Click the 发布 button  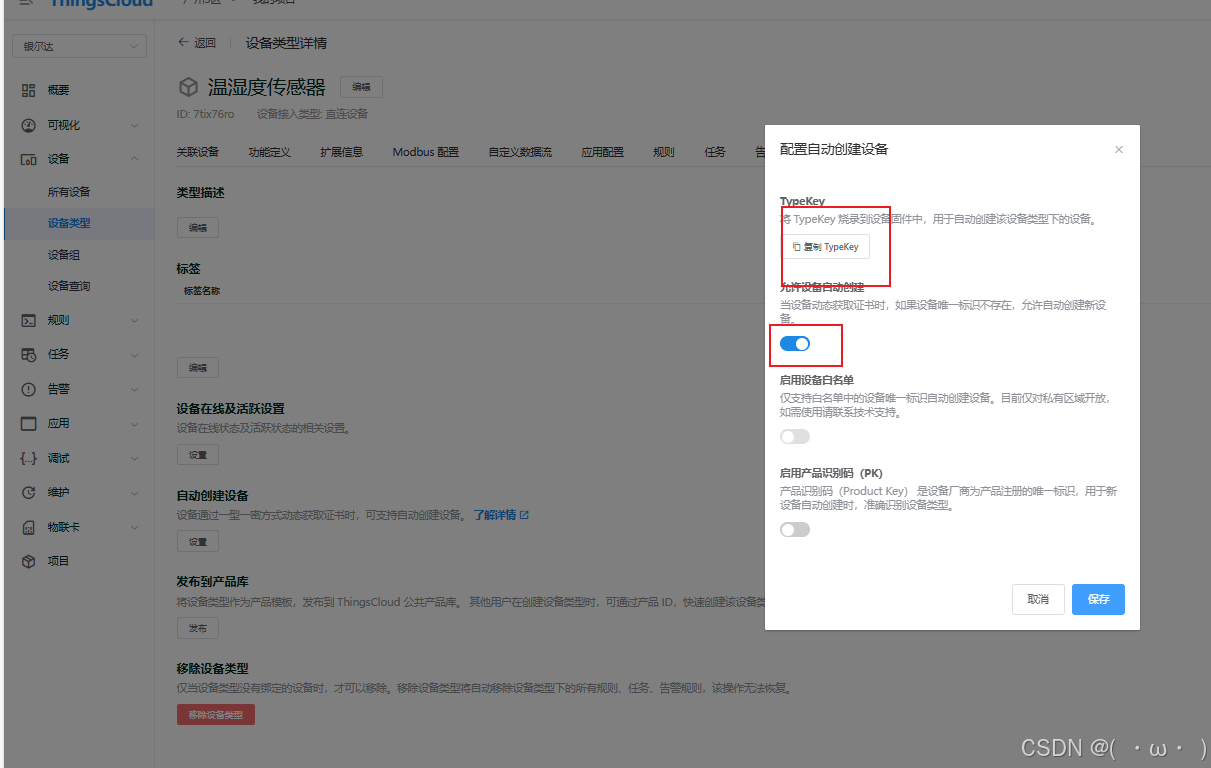[197, 628]
